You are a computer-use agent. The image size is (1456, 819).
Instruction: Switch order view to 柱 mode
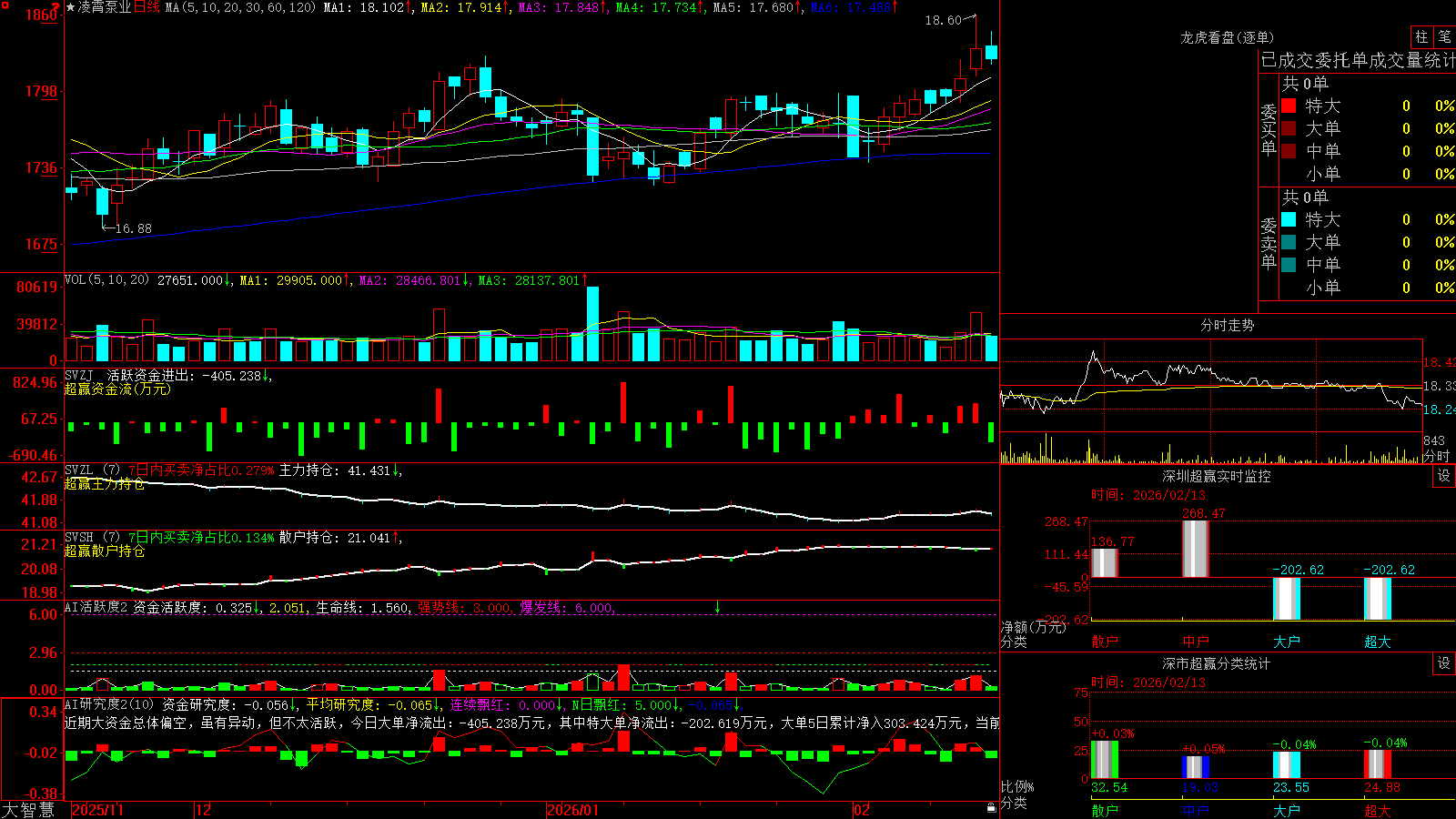pyautogui.click(x=1421, y=36)
